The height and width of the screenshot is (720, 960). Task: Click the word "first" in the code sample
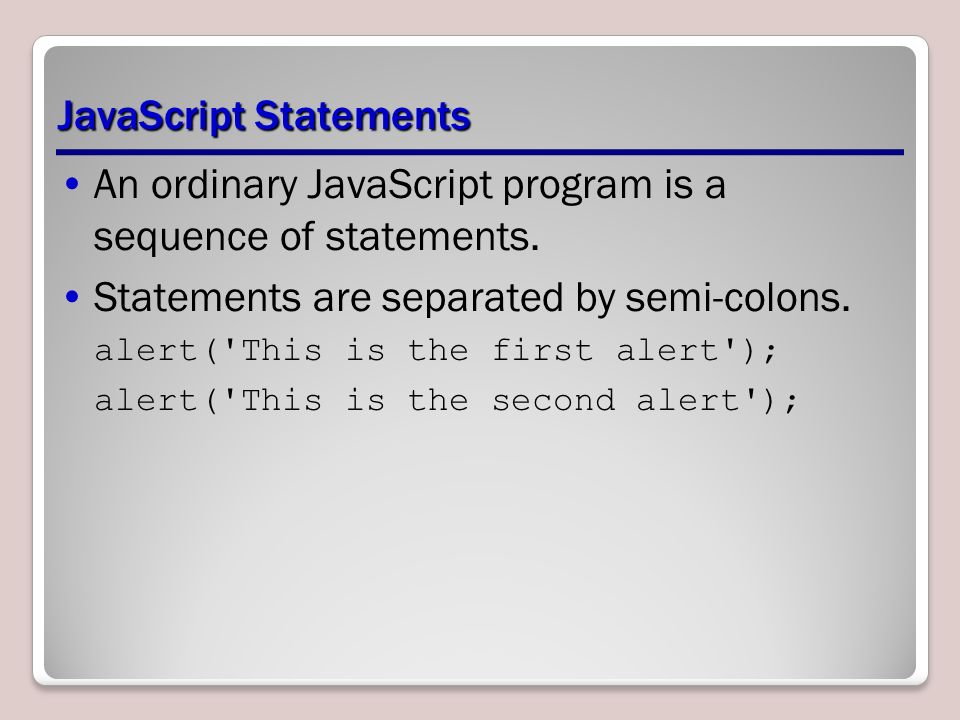pyautogui.click(x=542, y=350)
